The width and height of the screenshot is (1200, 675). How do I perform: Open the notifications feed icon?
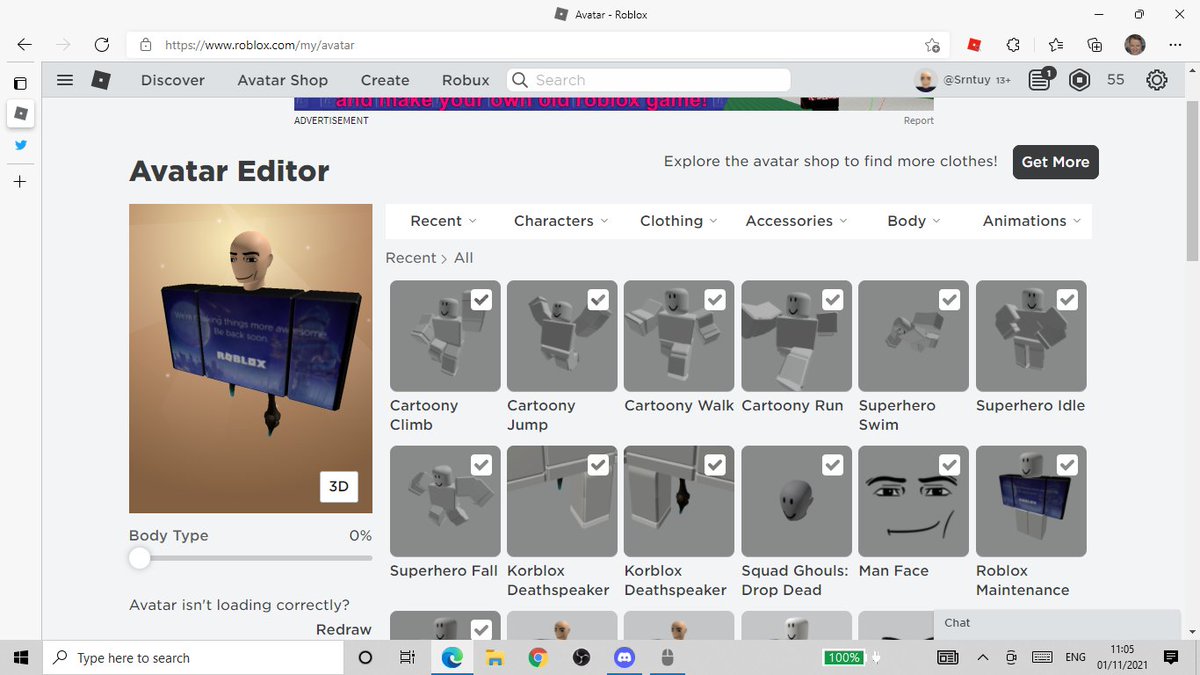click(1040, 80)
